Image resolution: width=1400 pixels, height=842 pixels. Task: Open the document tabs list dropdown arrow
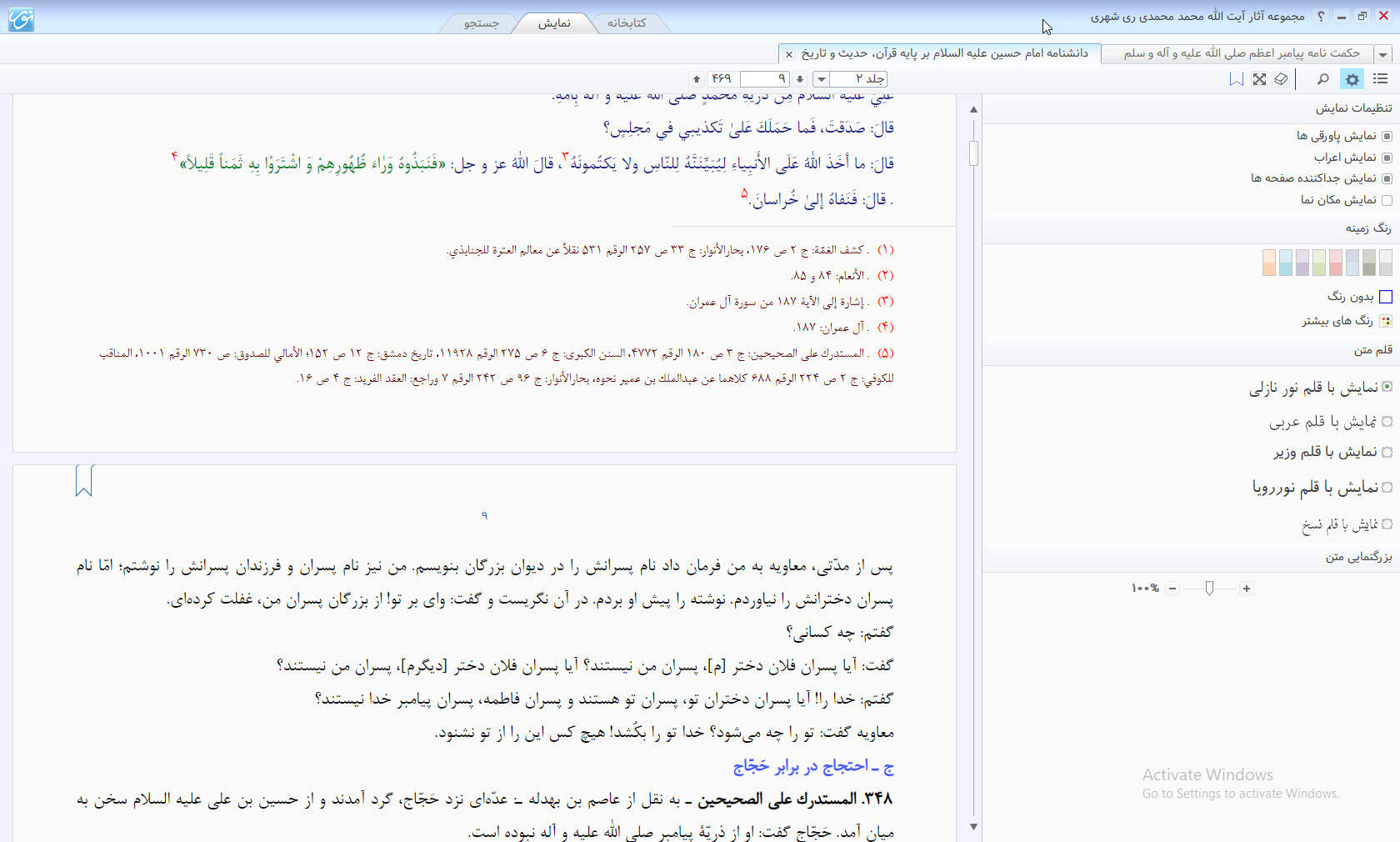(1383, 54)
